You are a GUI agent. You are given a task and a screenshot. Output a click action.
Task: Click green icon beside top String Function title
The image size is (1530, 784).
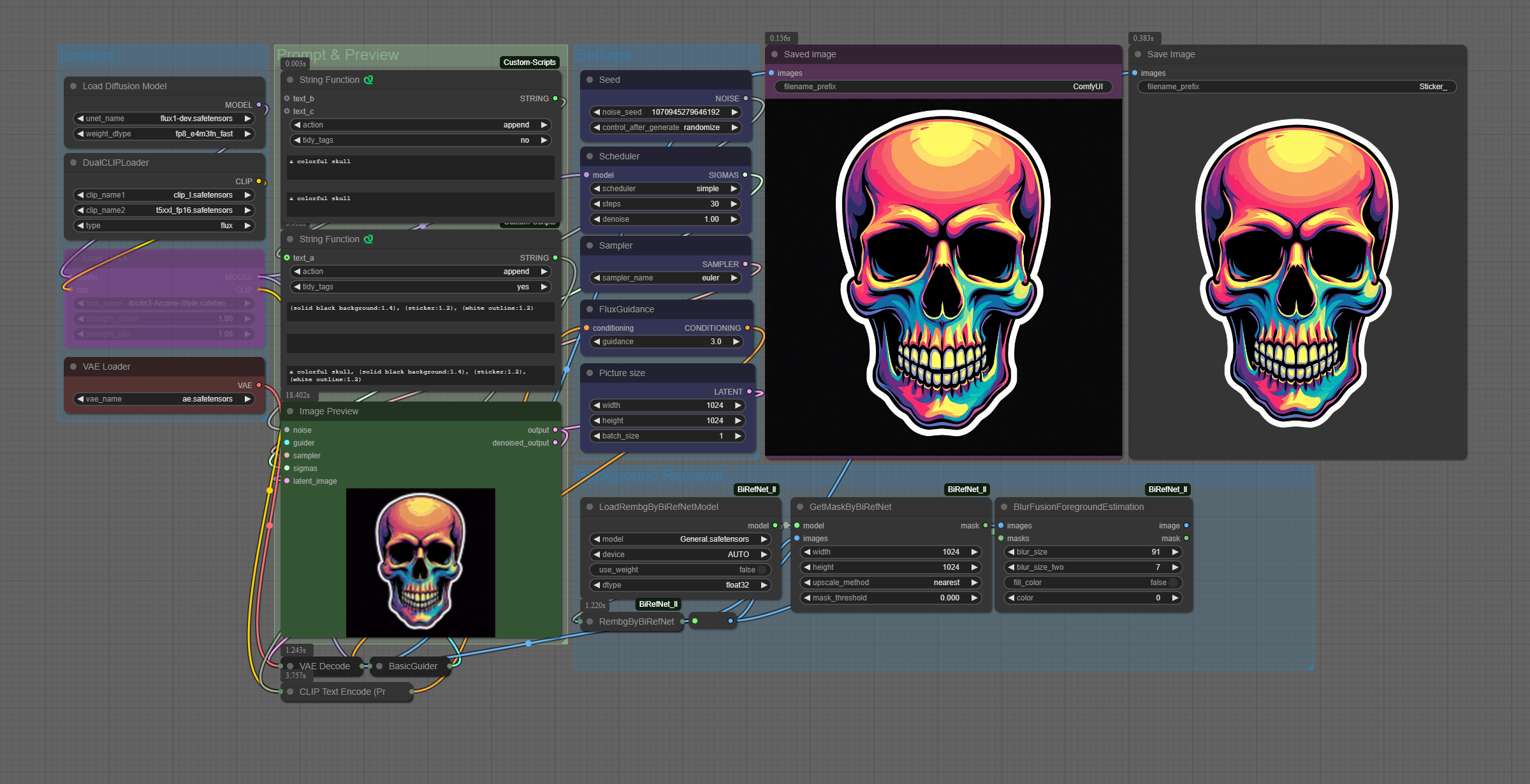coord(368,80)
